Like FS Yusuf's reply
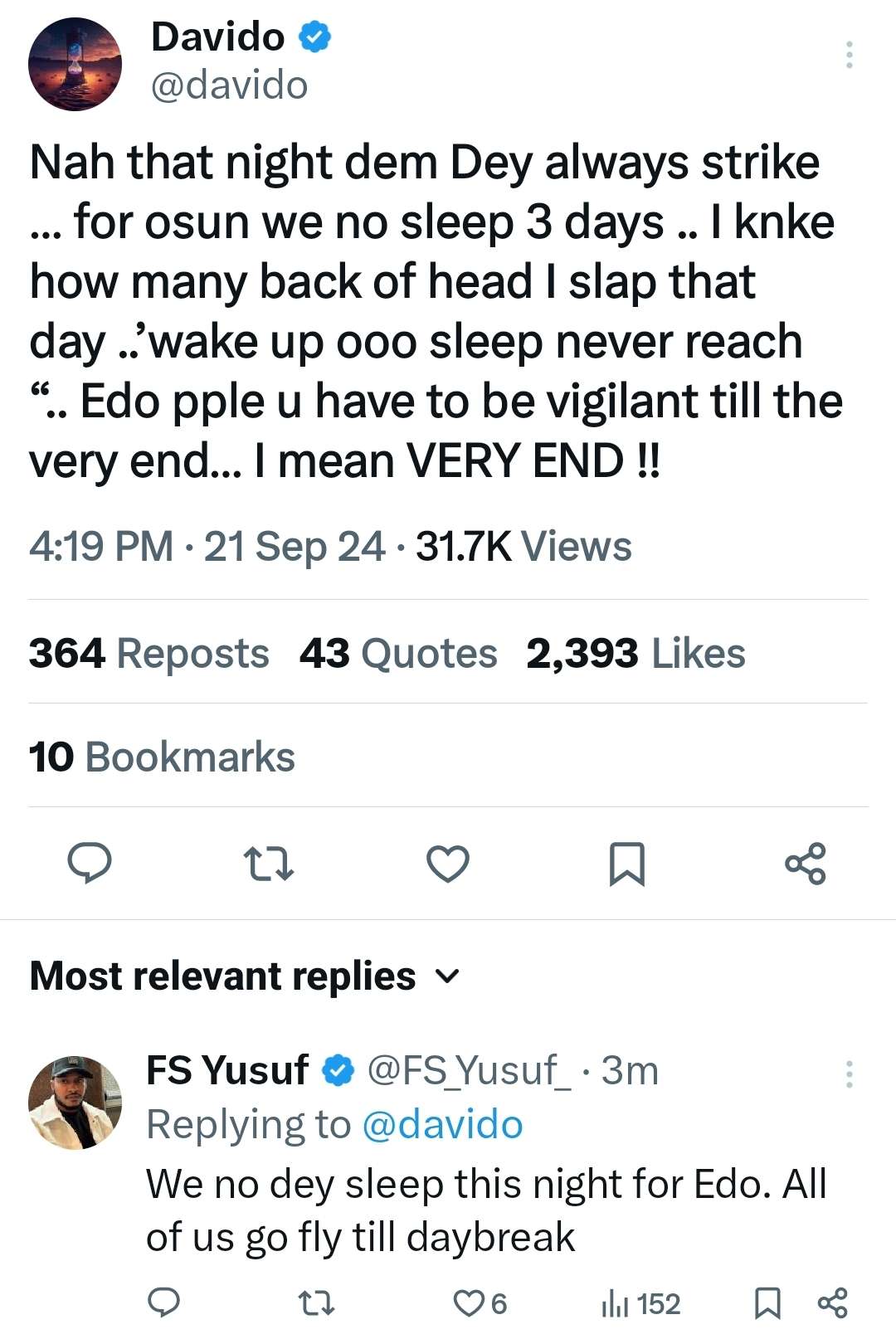 469,1303
